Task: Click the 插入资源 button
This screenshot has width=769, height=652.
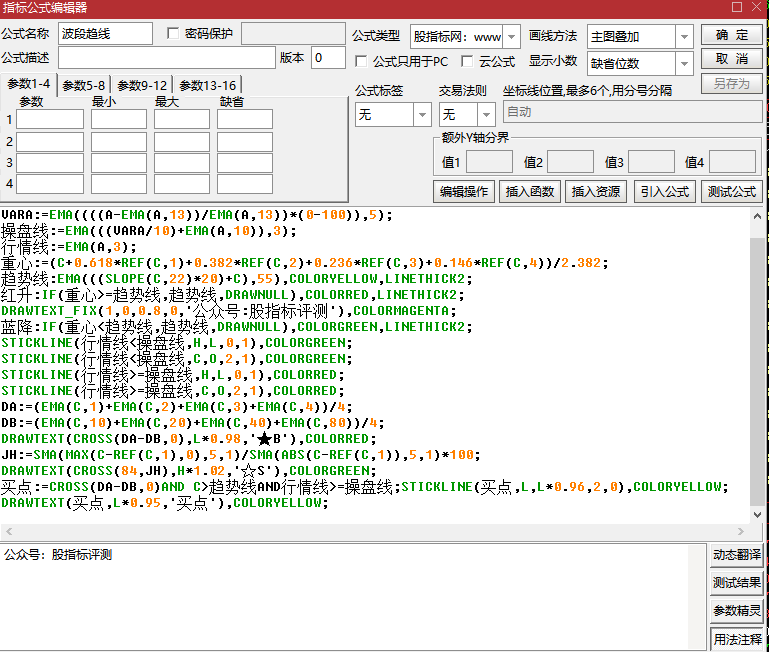Action: pyautogui.click(x=596, y=191)
